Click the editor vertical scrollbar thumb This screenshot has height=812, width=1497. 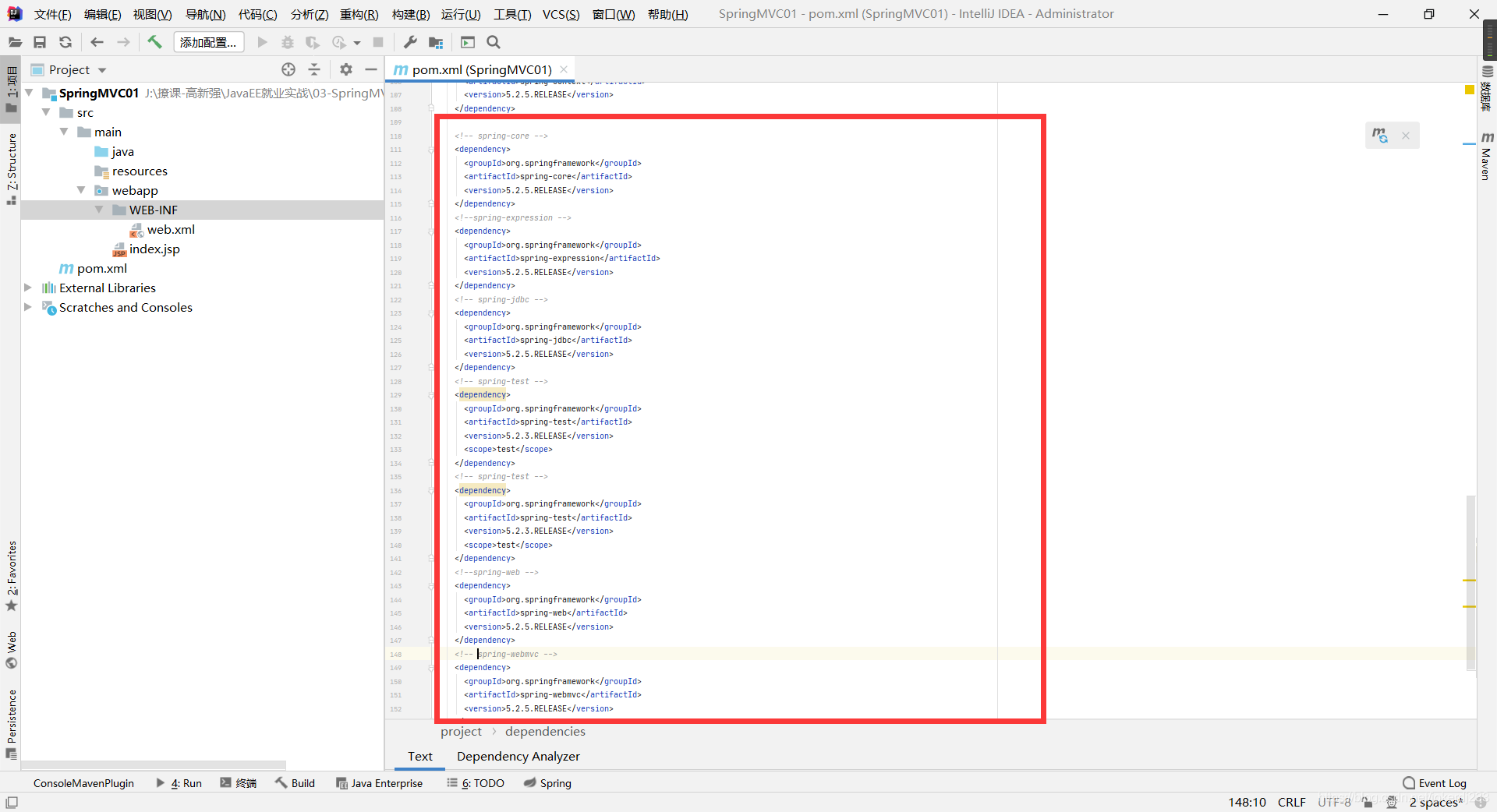click(x=1470, y=582)
